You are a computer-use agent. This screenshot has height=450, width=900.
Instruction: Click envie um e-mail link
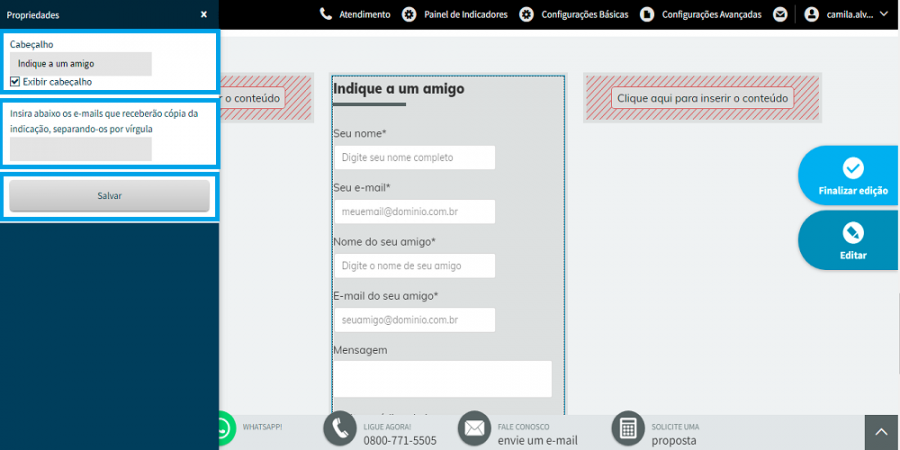click(x=538, y=441)
